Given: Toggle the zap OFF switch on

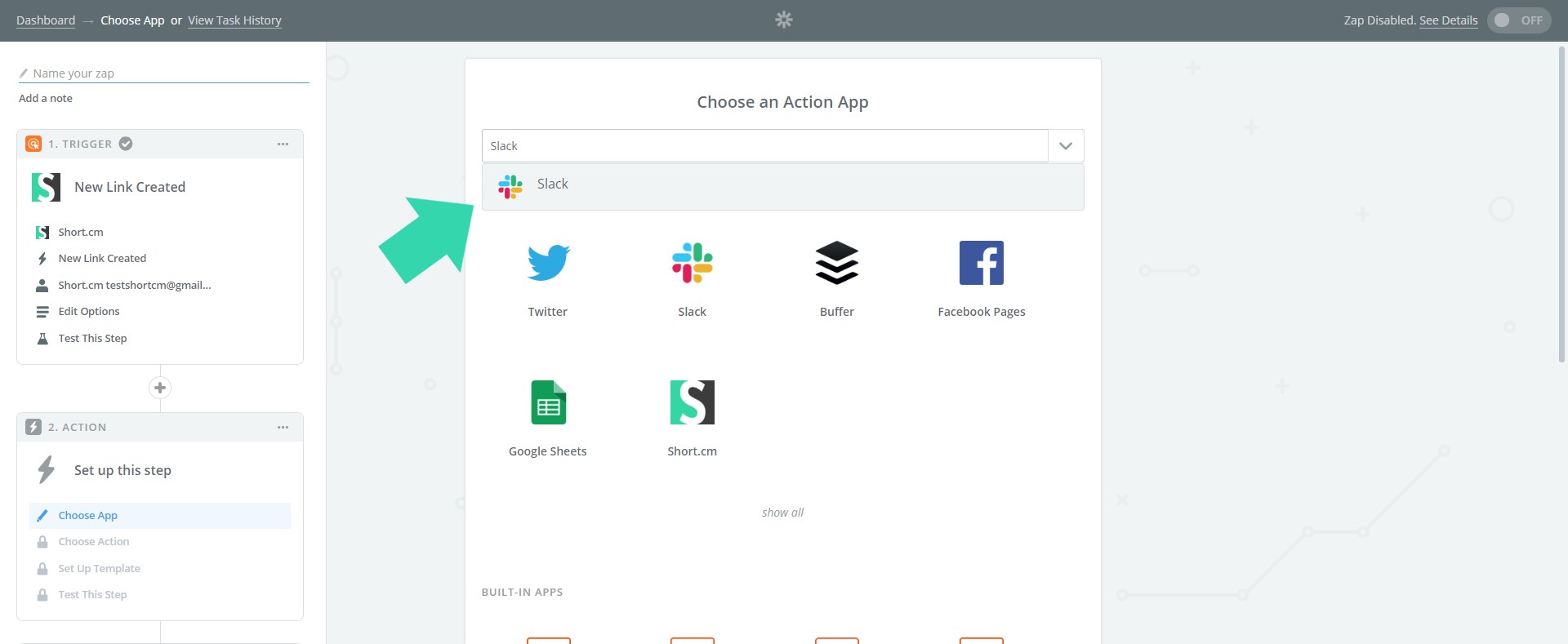Looking at the screenshot, I should (x=1518, y=20).
